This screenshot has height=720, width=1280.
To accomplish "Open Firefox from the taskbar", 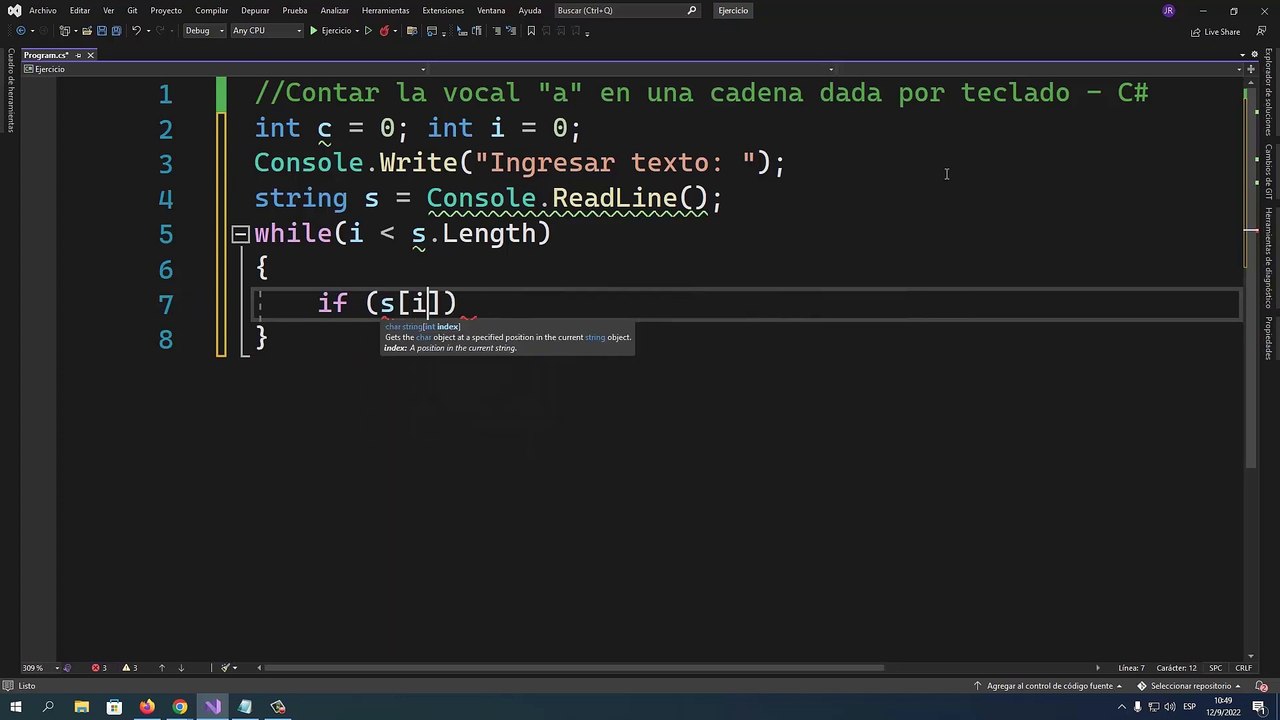I will [147, 707].
